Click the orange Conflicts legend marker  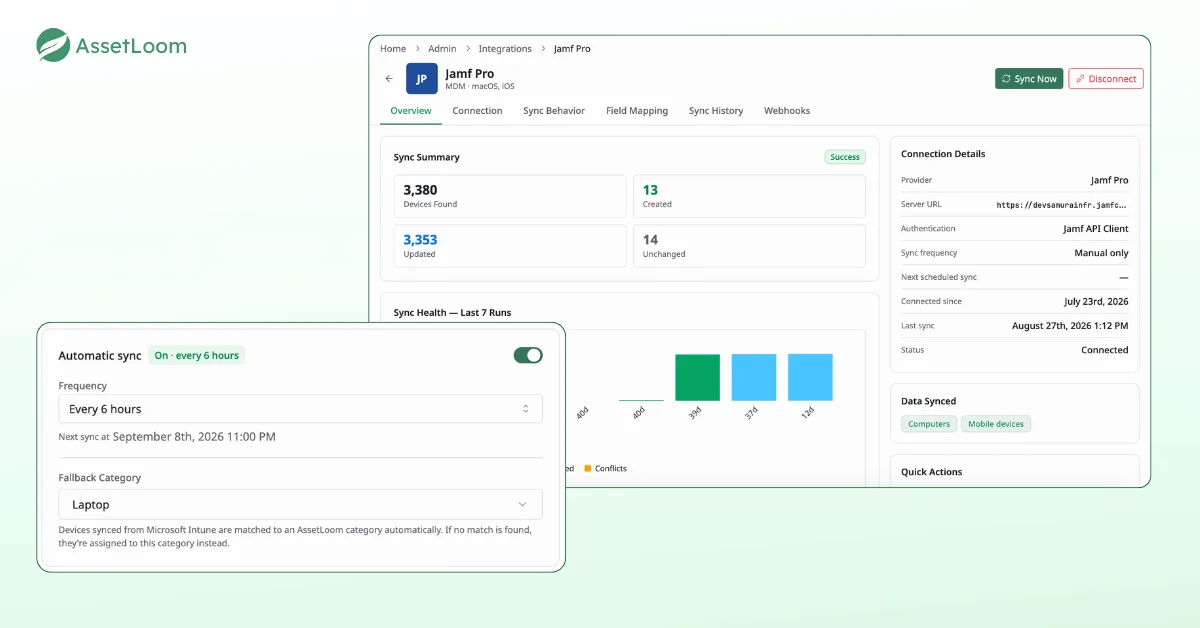click(x=588, y=468)
